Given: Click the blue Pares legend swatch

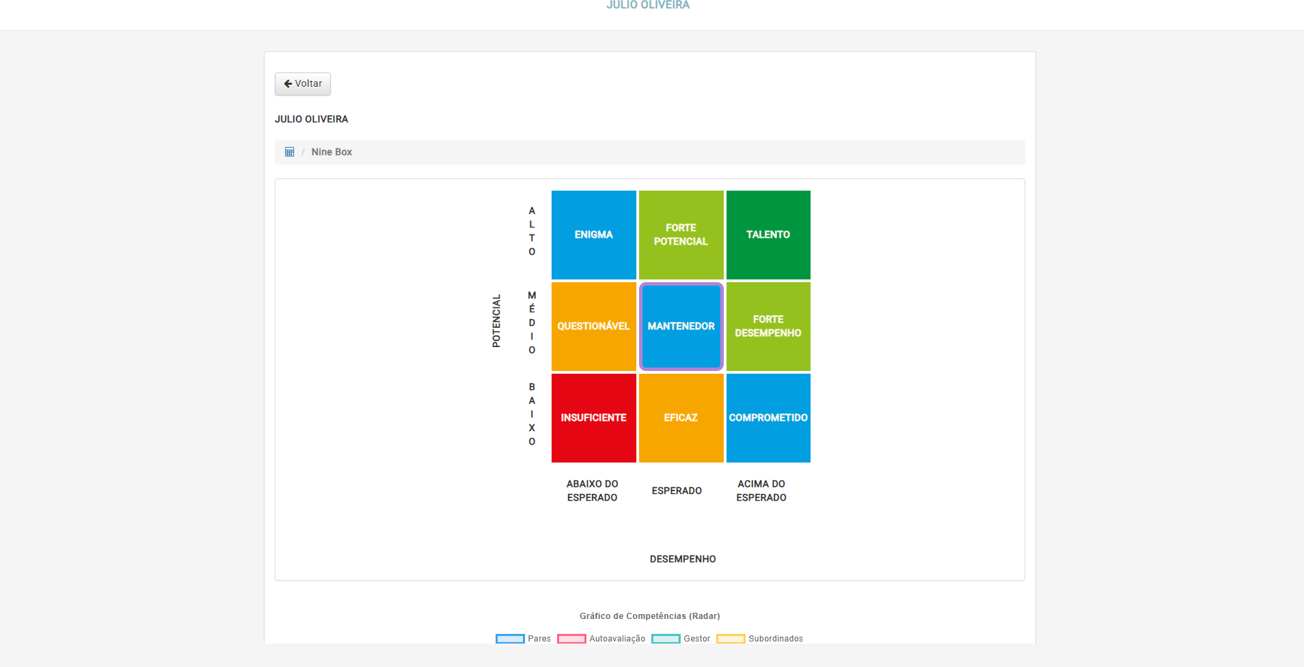Looking at the screenshot, I should pos(510,639).
